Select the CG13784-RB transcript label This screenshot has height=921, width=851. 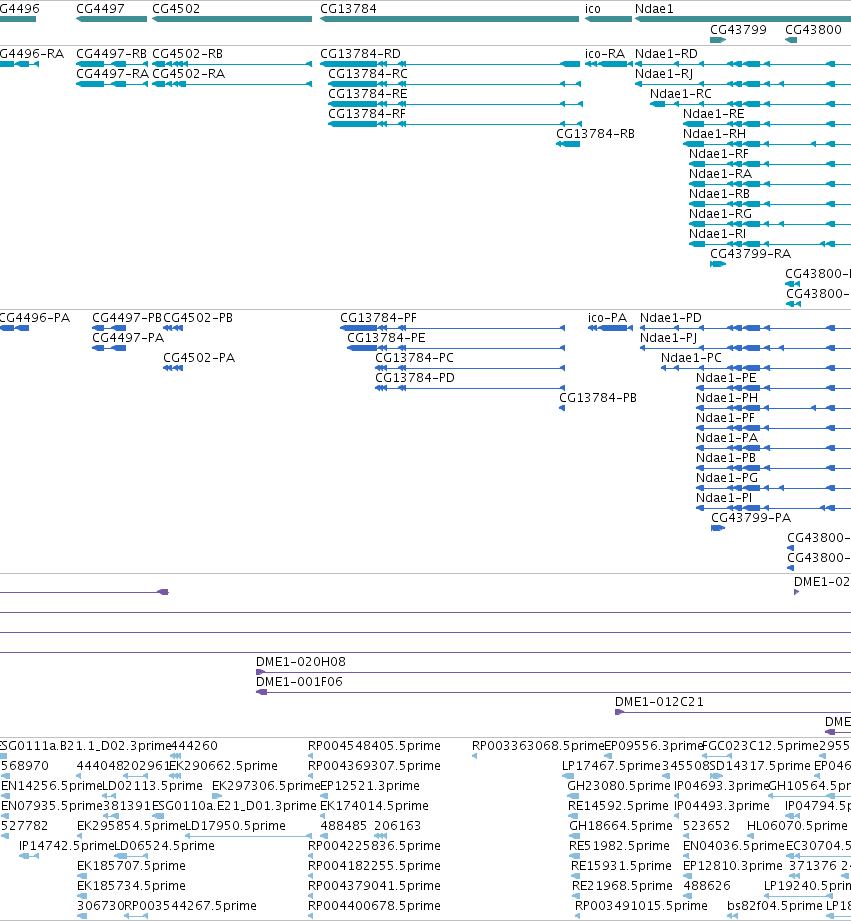596,134
